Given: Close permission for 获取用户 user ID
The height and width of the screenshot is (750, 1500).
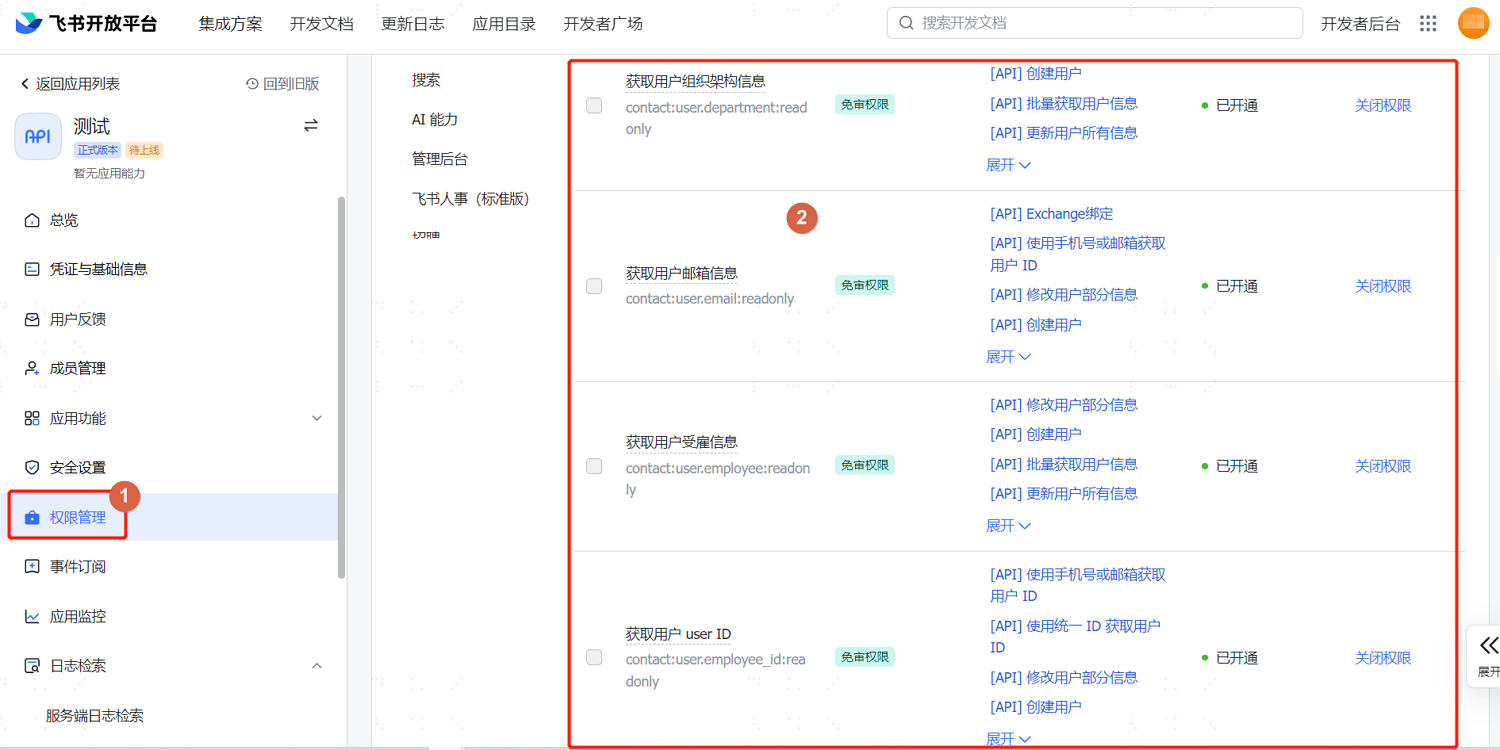Looking at the screenshot, I should tap(1383, 658).
